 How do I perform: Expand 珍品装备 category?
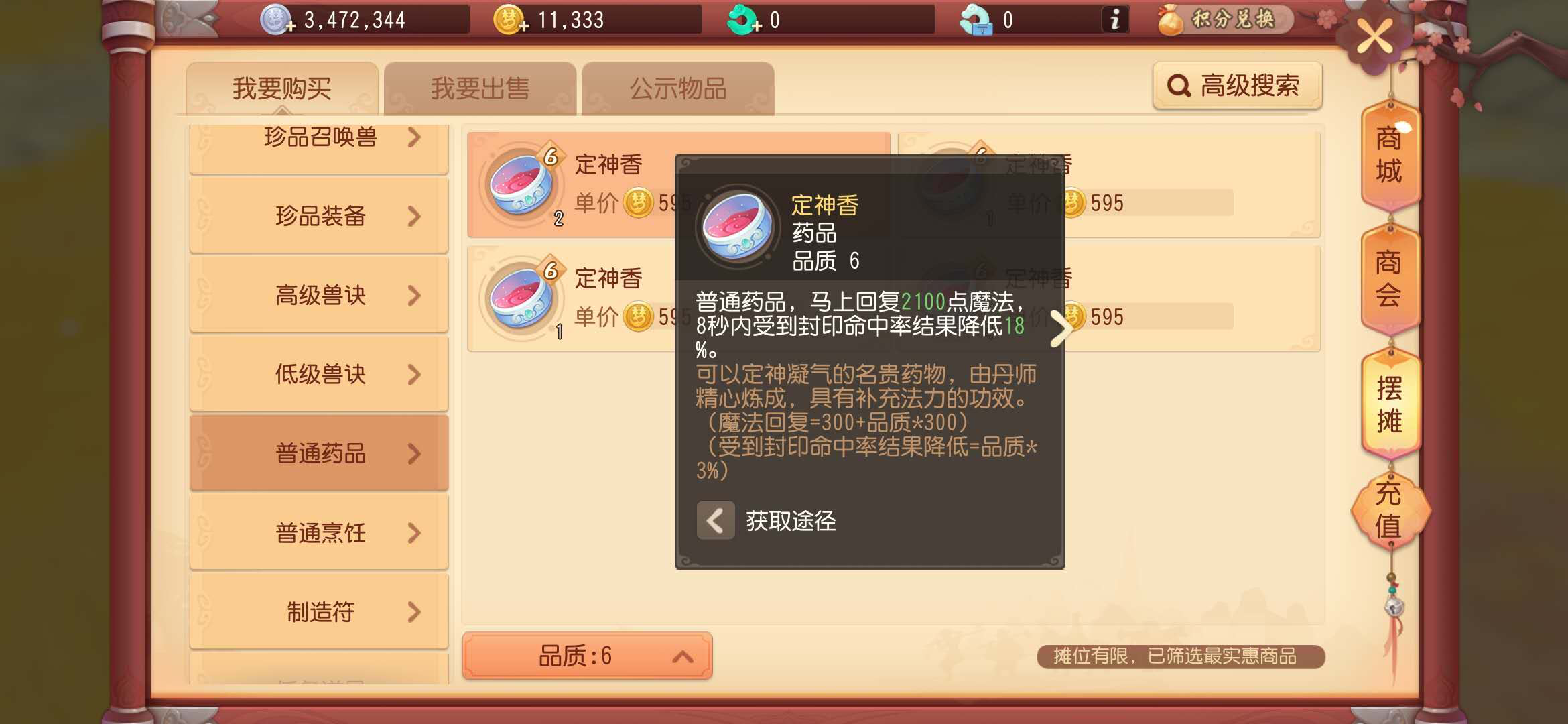click(x=319, y=216)
